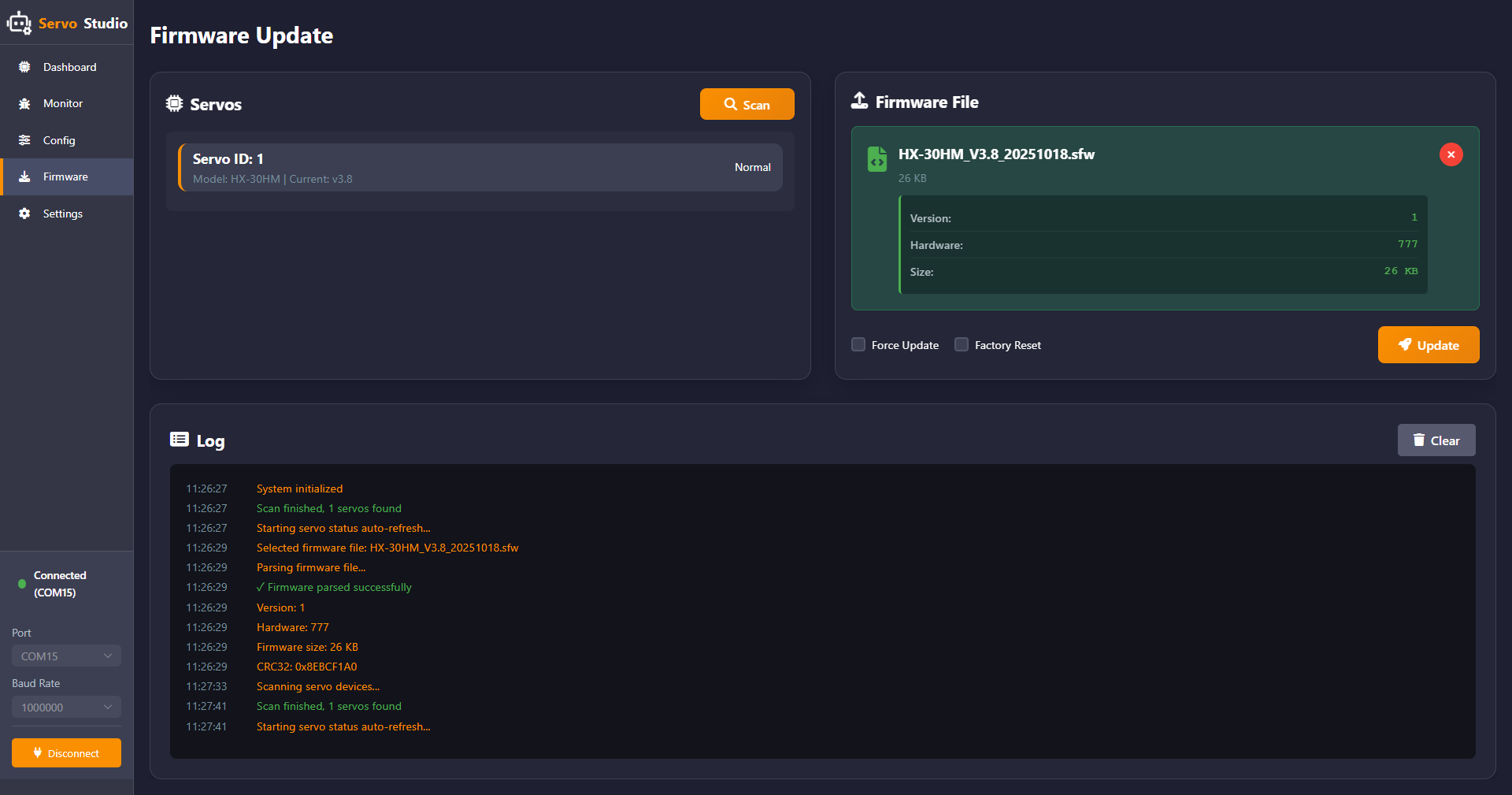The width and height of the screenshot is (1512, 795).
Task: Click the green firmware file code icon
Action: (877, 159)
